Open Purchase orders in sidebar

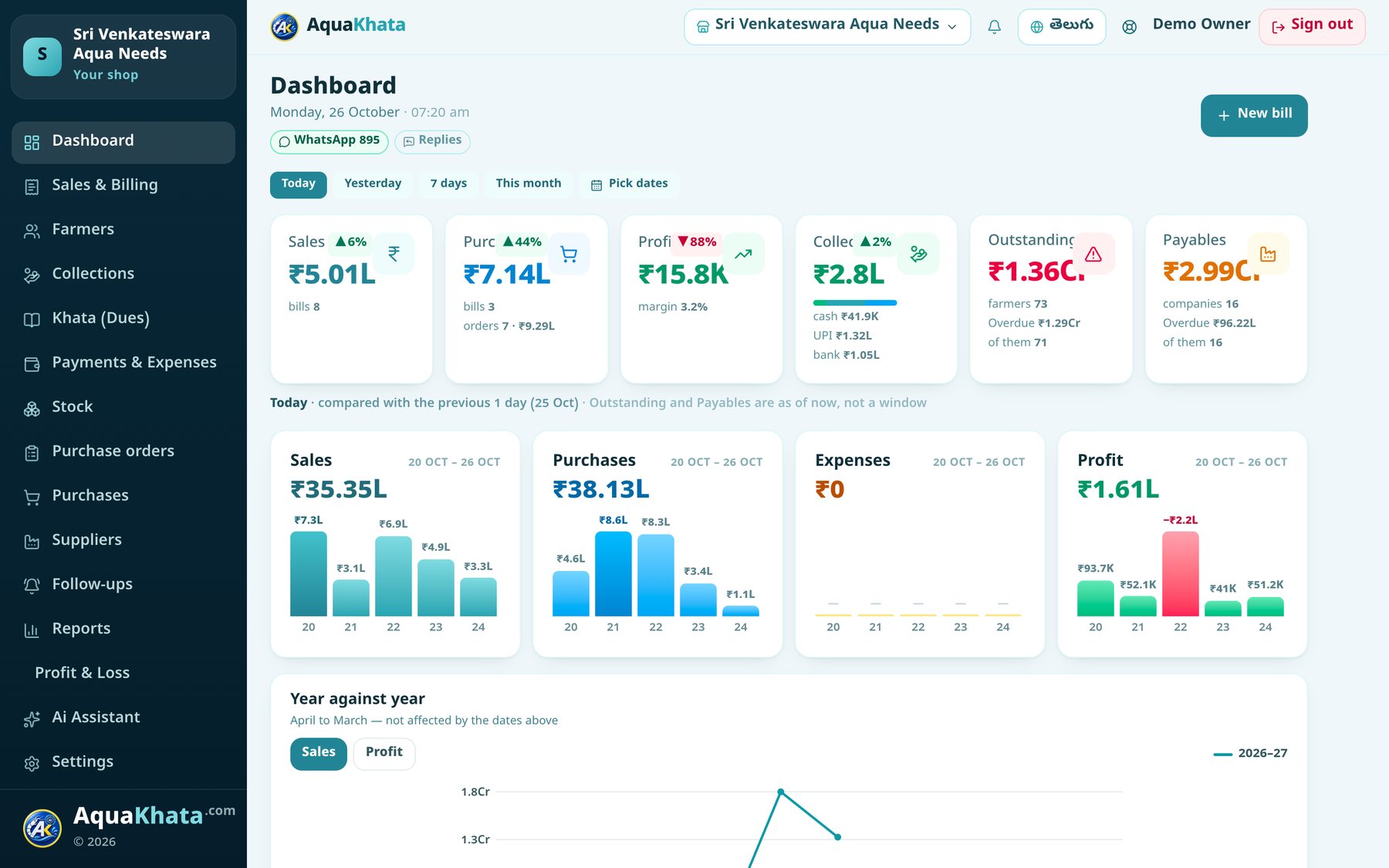coord(123,451)
